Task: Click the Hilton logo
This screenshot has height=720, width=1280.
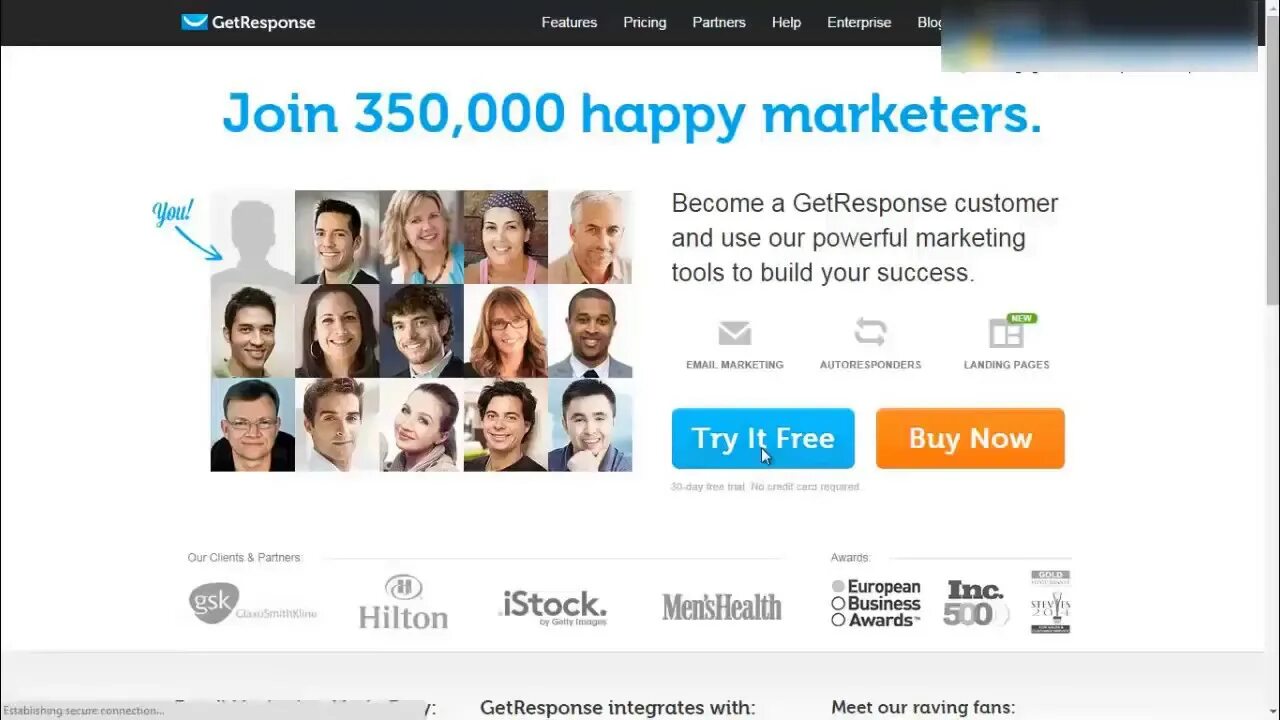Action: click(x=403, y=602)
